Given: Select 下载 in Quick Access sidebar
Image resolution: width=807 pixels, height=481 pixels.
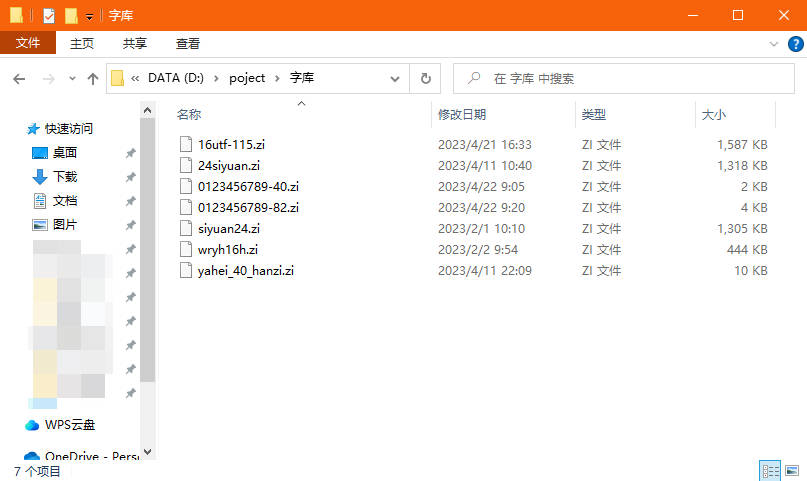Looking at the screenshot, I should click(x=65, y=177).
